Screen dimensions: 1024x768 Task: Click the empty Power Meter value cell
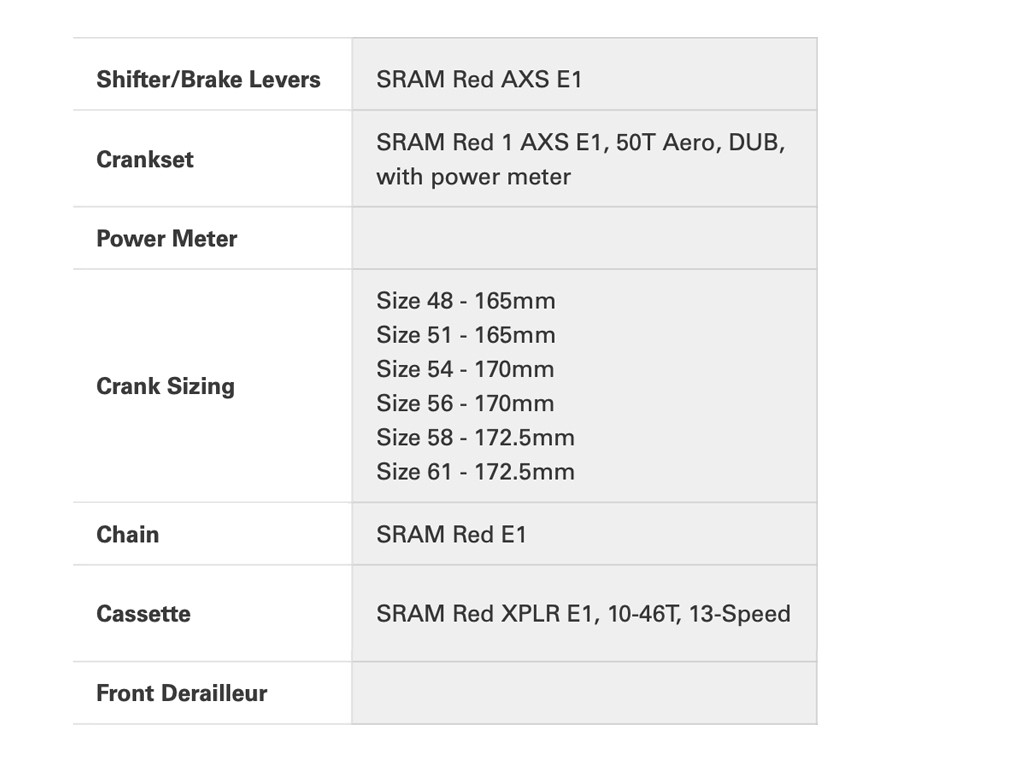click(584, 239)
